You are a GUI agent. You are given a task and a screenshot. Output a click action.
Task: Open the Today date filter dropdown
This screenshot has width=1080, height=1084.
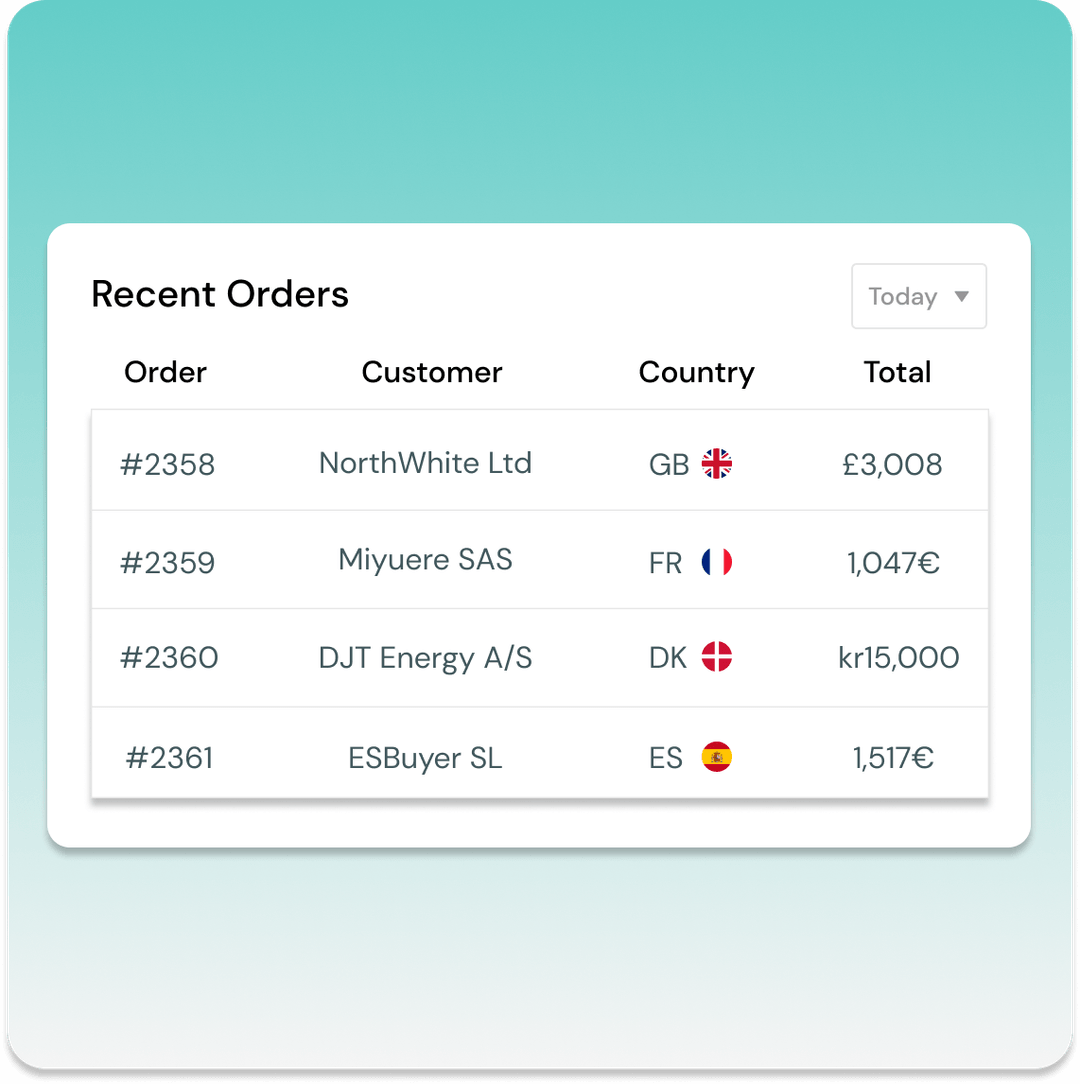918,296
